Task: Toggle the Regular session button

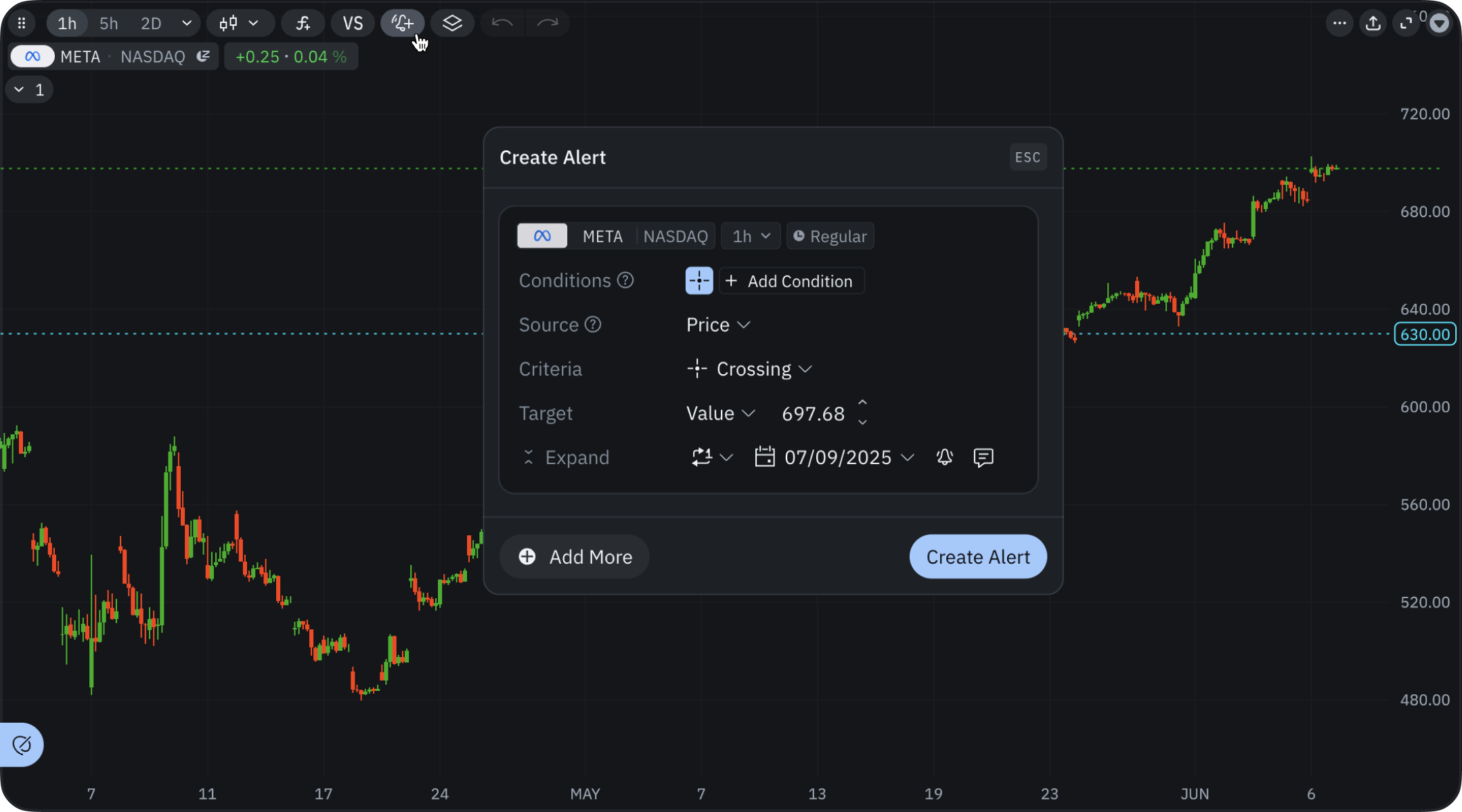Action: [830, 236]
